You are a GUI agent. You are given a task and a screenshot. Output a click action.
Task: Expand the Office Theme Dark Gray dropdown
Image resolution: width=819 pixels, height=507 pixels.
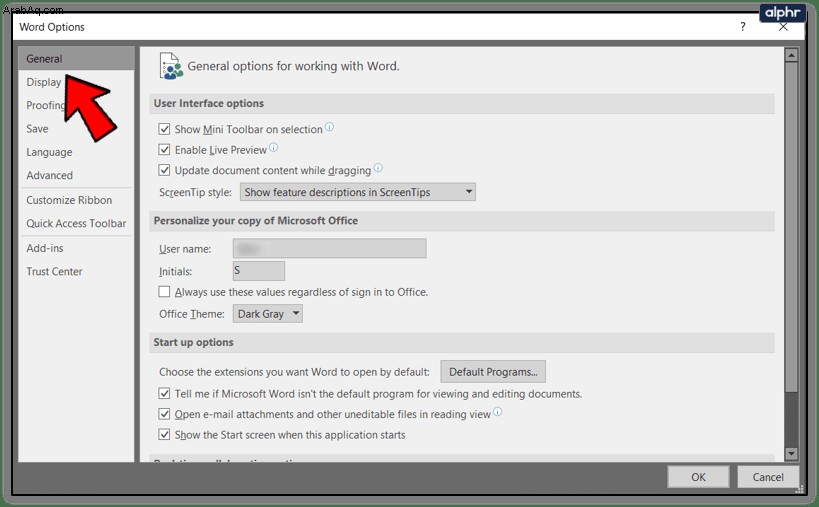[267, 314]
